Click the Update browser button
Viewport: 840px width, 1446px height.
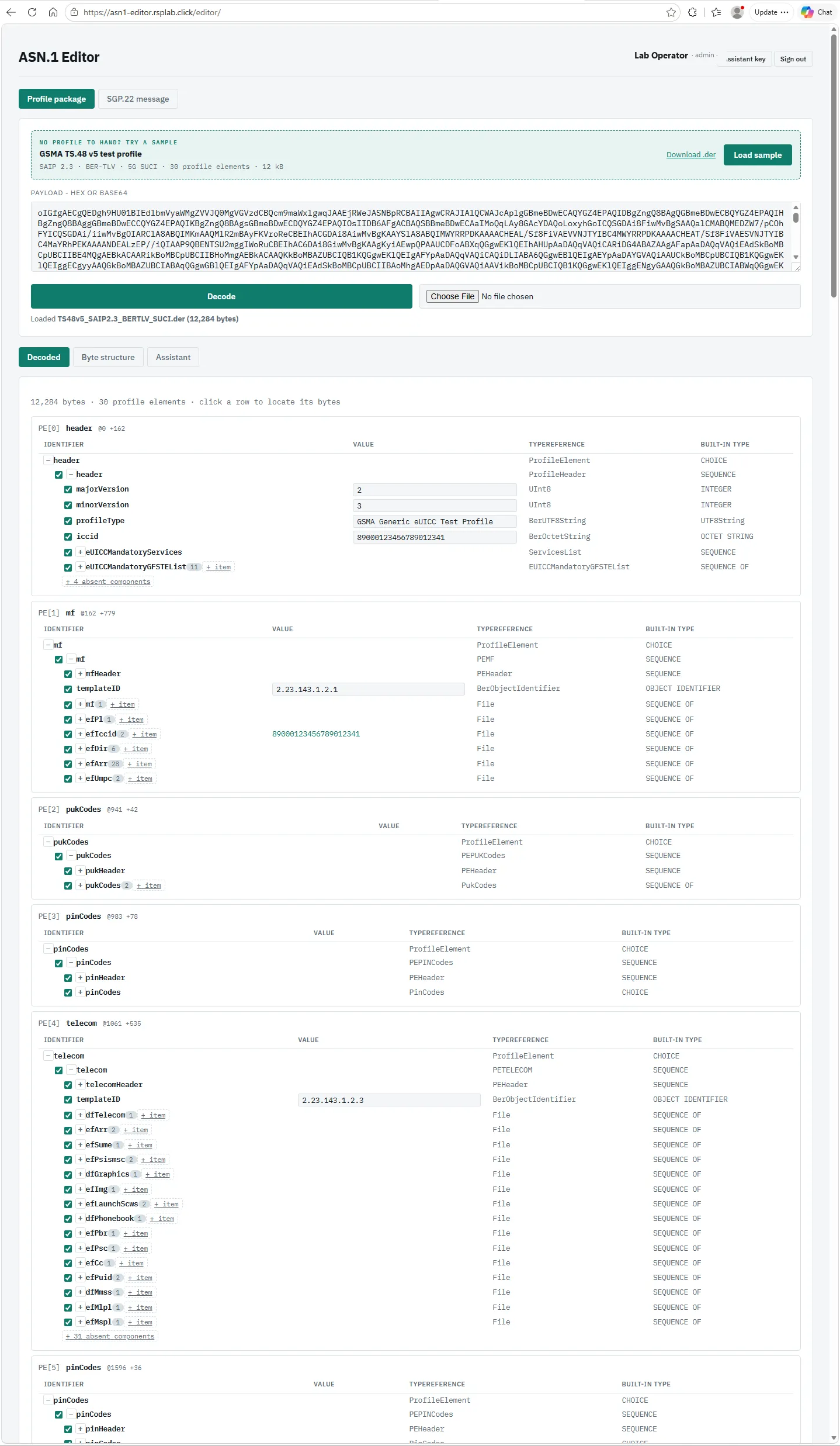pyautogui.click(x=771, y=12)
